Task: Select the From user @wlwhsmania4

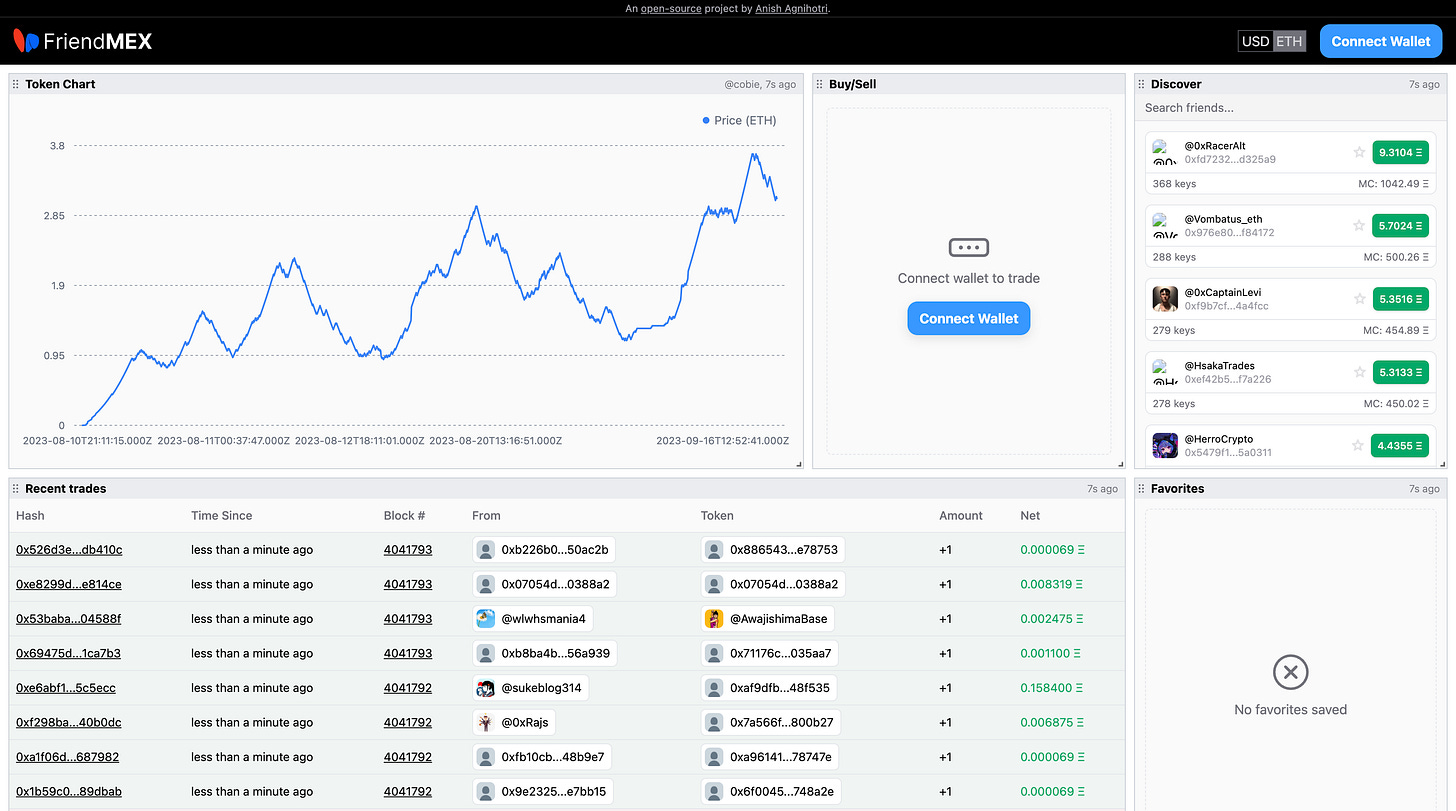Action: click(533, 619)
